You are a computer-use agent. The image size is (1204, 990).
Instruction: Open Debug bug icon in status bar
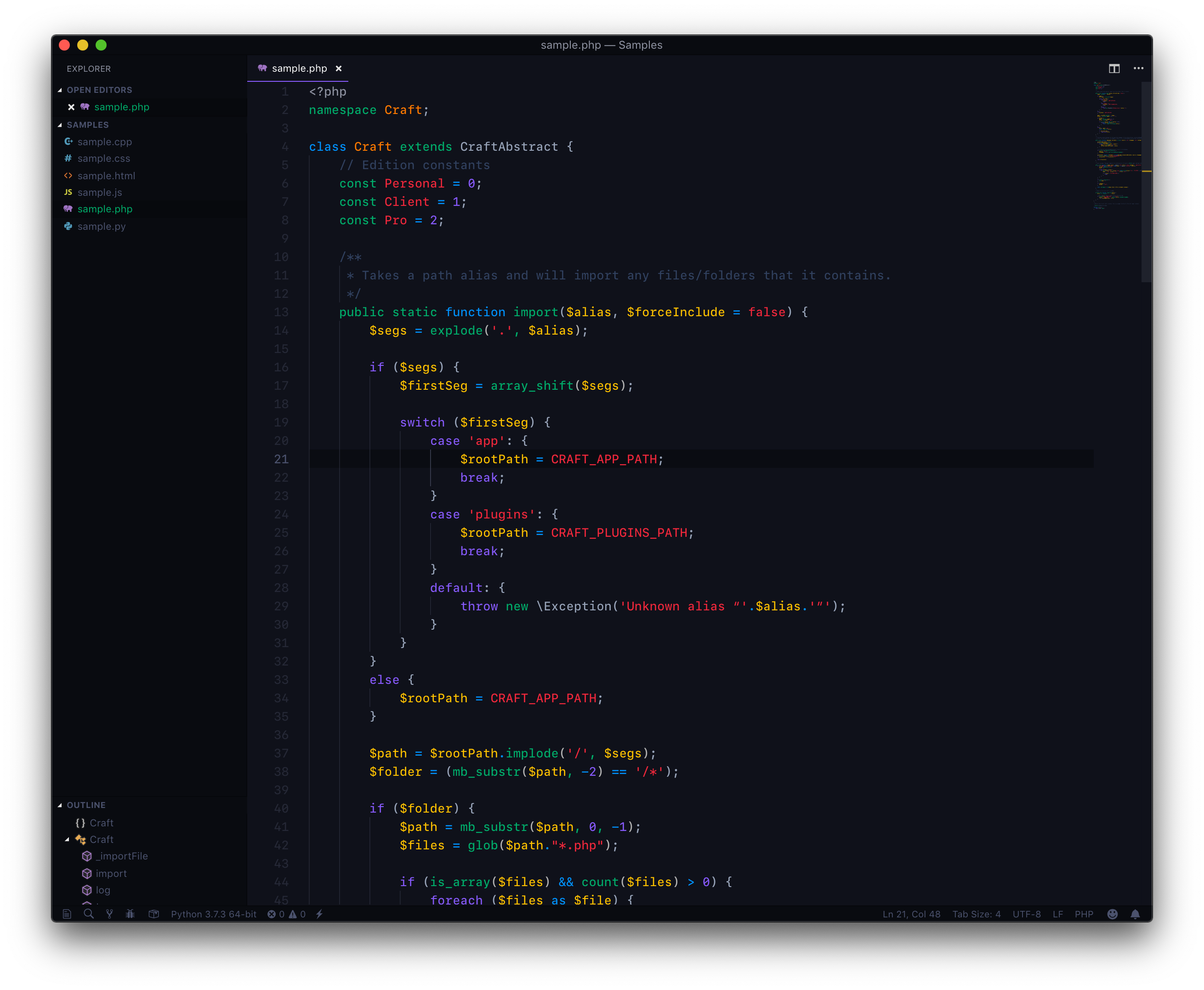coord(131,914)
